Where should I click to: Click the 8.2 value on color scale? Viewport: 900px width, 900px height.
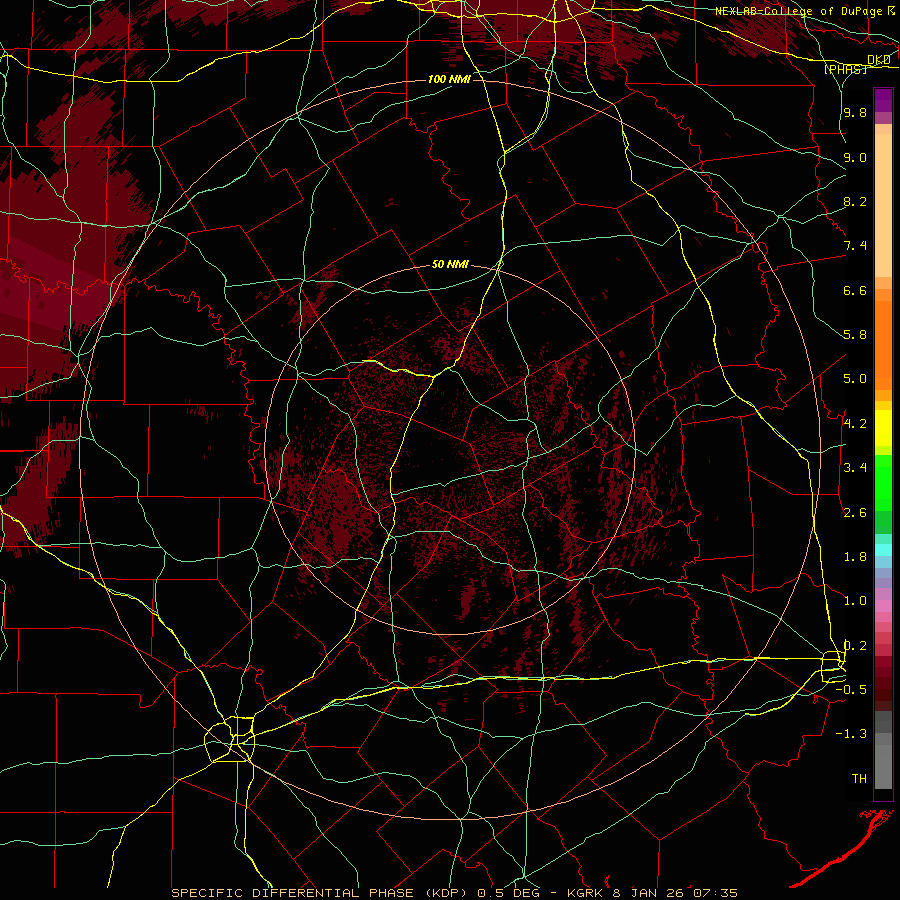(x=855, y=202)
